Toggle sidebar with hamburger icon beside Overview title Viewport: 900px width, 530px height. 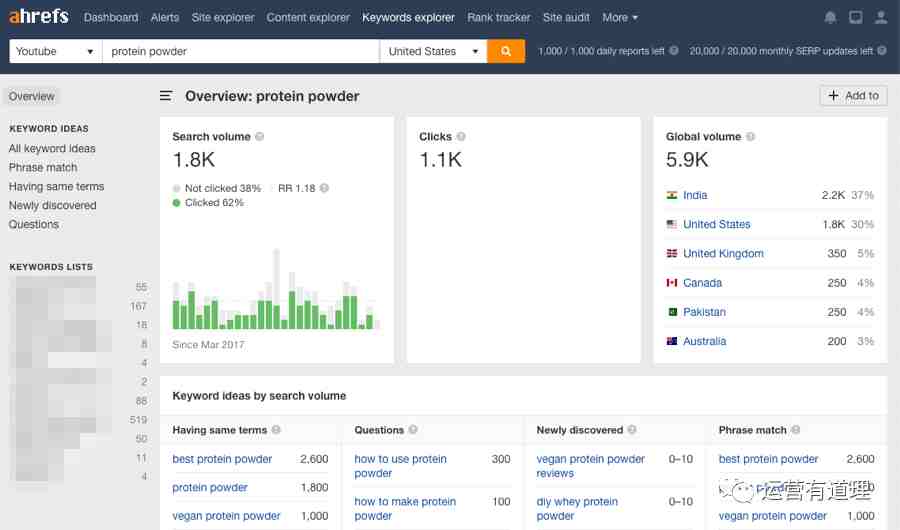[166, 96]
